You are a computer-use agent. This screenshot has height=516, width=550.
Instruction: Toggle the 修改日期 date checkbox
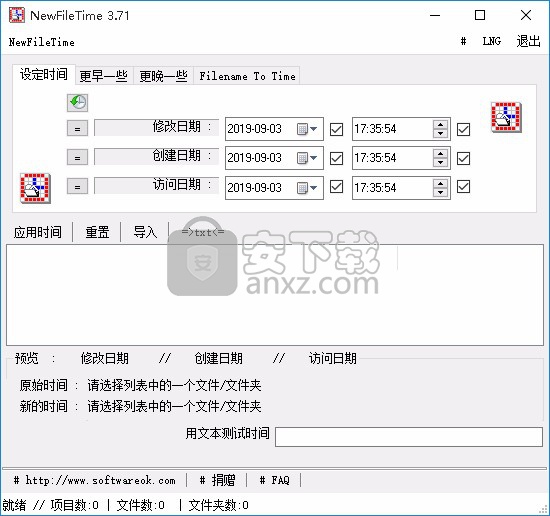point(336,129)
